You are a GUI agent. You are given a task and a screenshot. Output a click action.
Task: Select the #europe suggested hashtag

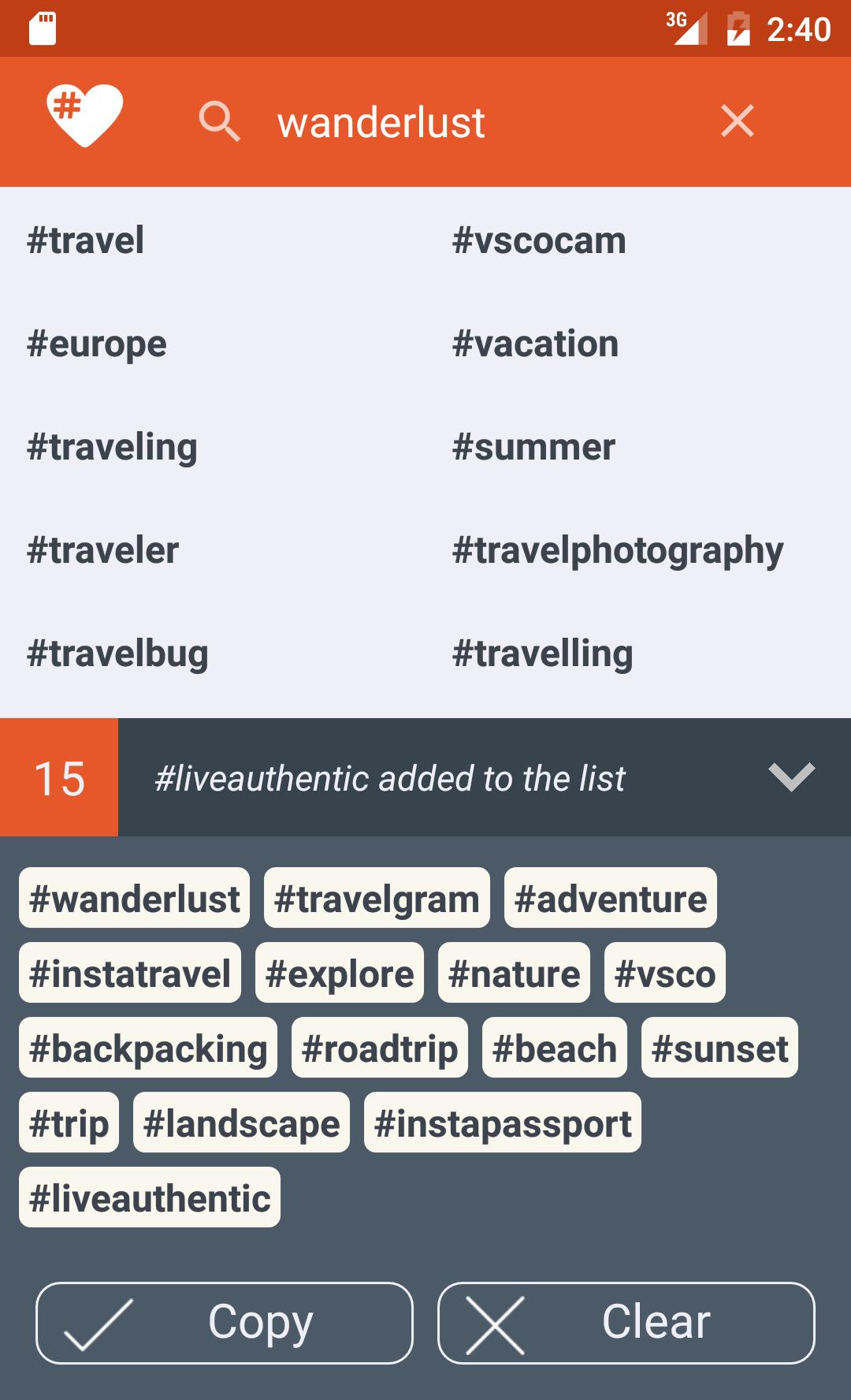click(x=97, y=344)
